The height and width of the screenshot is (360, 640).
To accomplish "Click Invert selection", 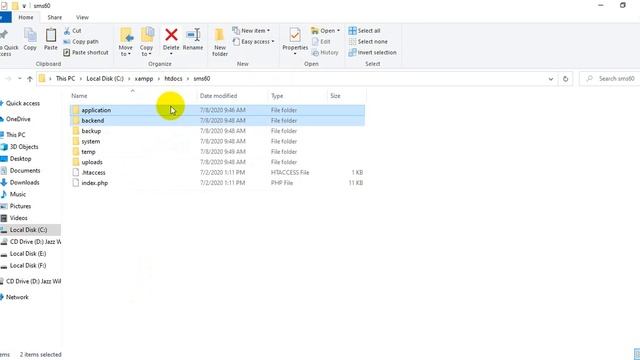I will pyautogui.click(x=372, y=53).
